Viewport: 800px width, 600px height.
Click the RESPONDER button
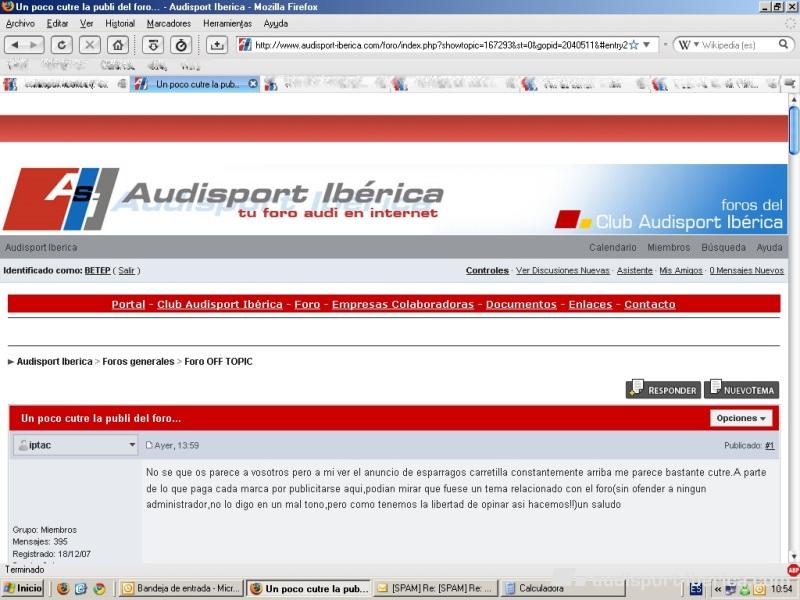point(663,389)
